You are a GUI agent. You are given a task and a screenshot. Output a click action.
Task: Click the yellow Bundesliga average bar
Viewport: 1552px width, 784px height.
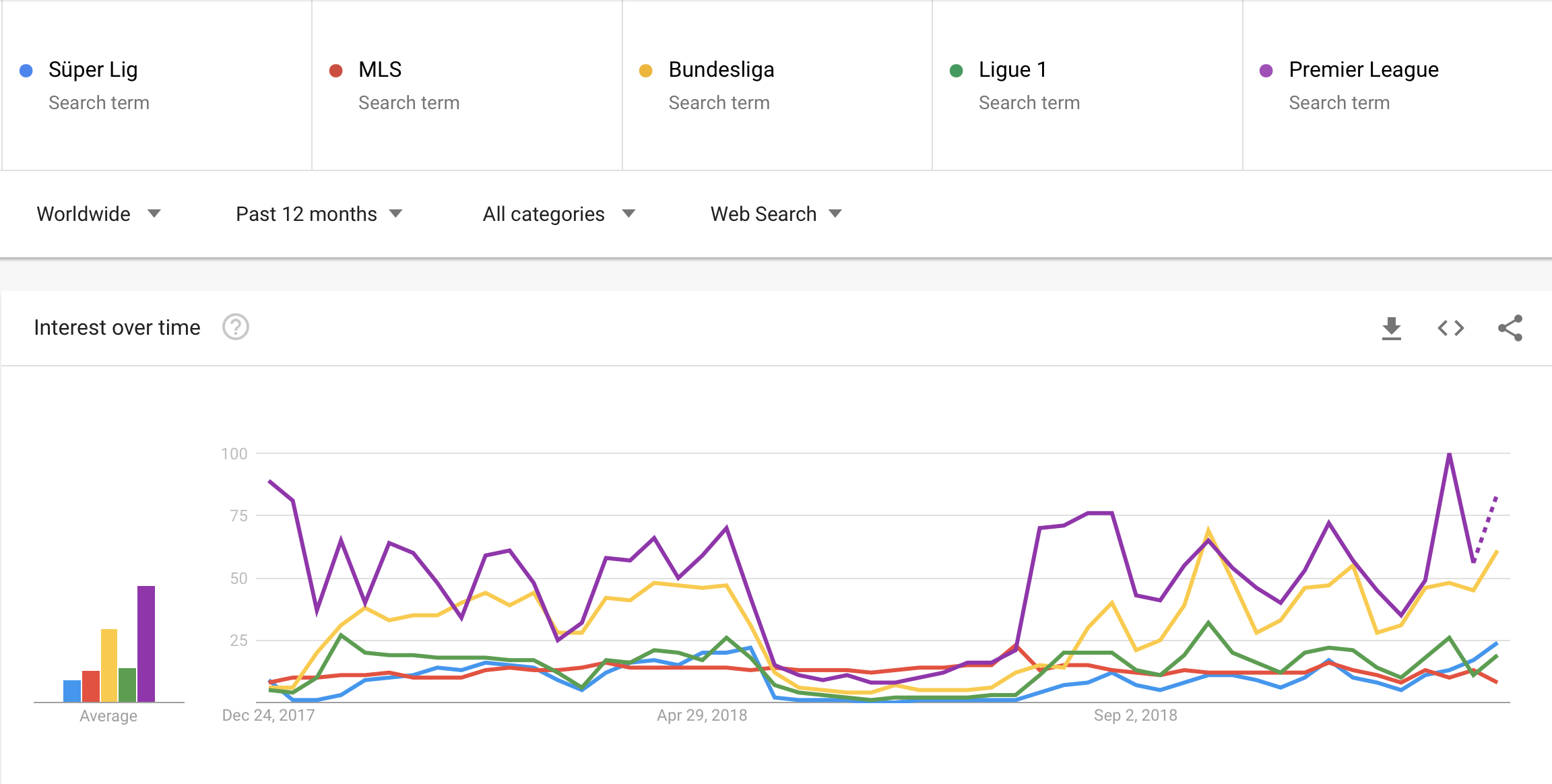point(109,665)
